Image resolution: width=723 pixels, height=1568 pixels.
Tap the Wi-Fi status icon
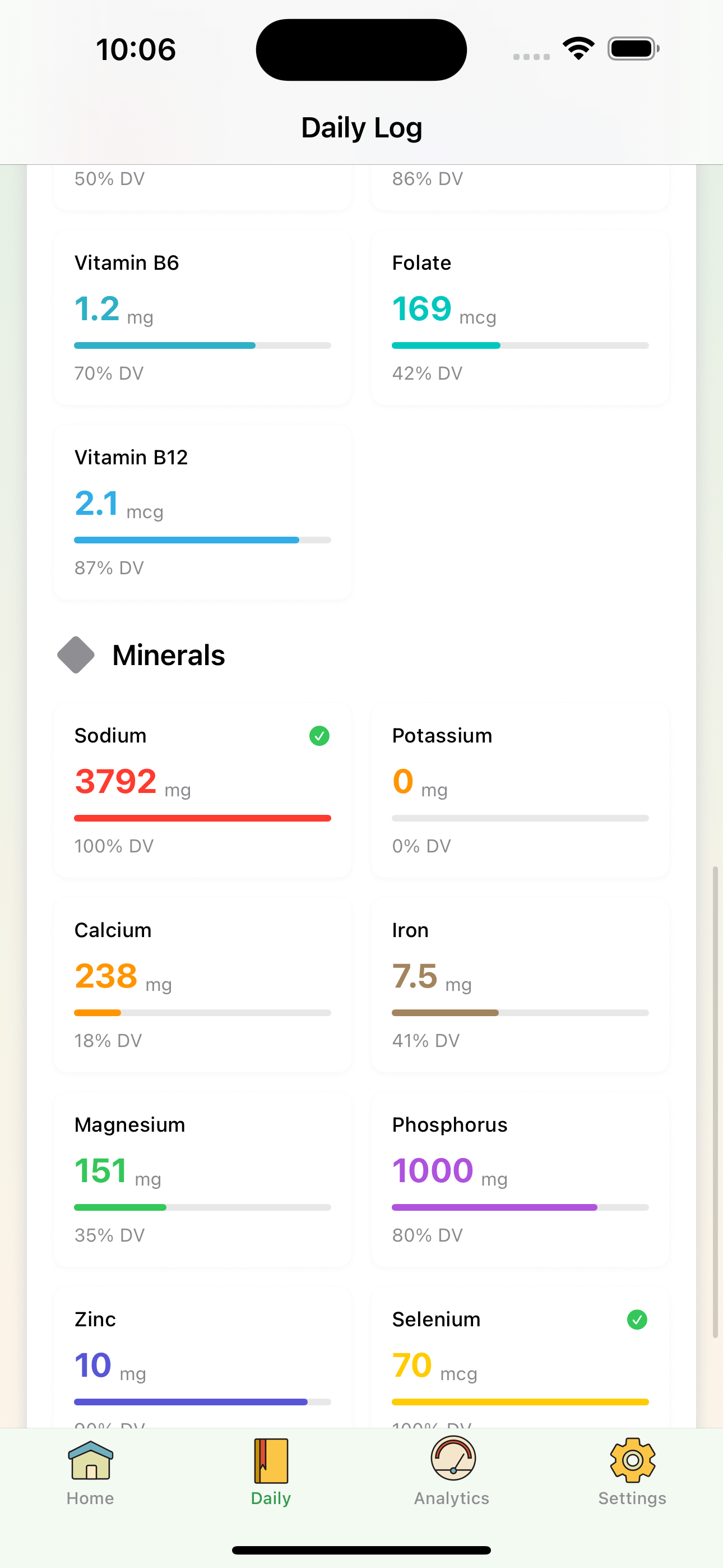pyautogui.click(x=578, y=49)
